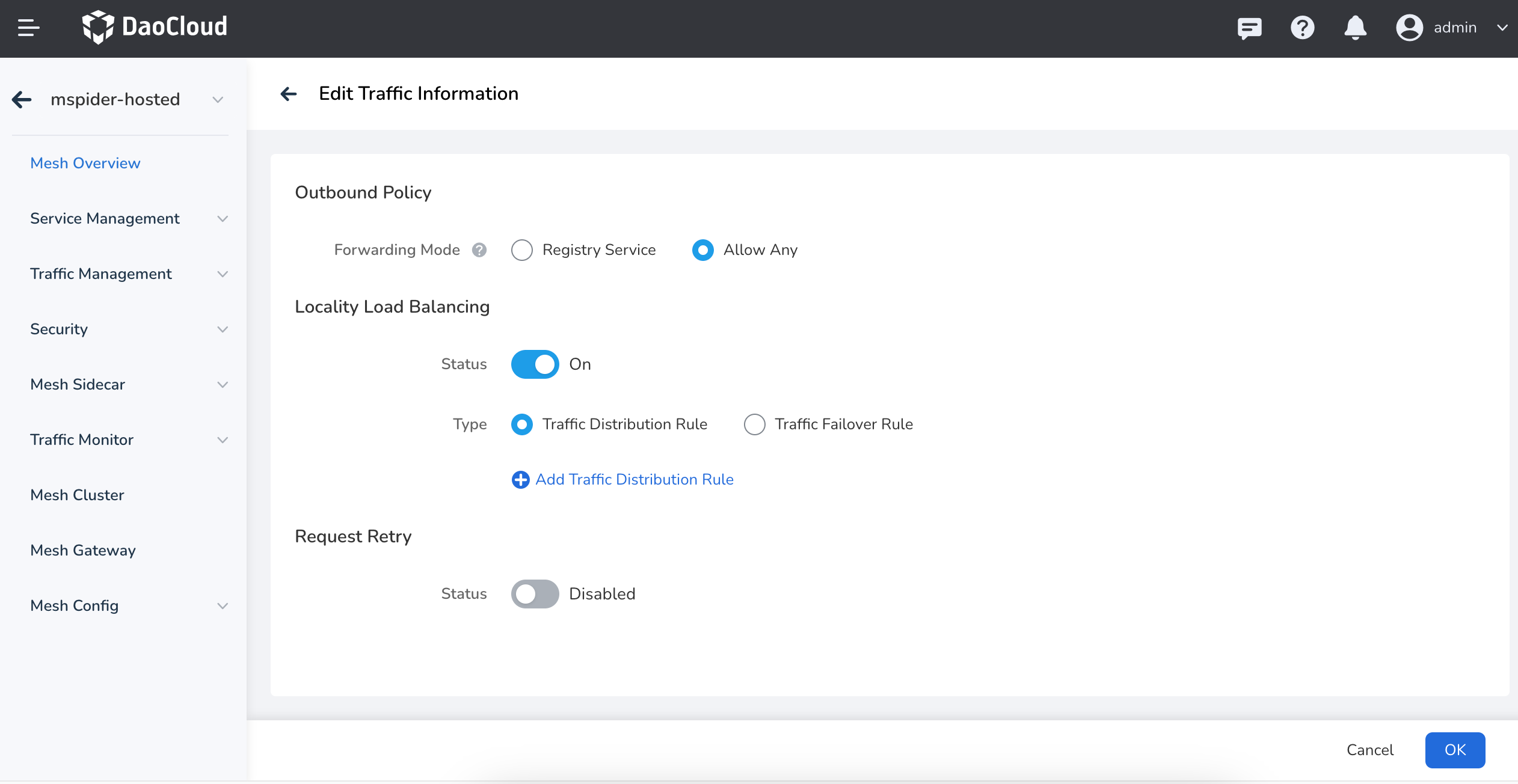
Task: Choose Traffic Failover Rule type
Action: [x=754, y=424]
